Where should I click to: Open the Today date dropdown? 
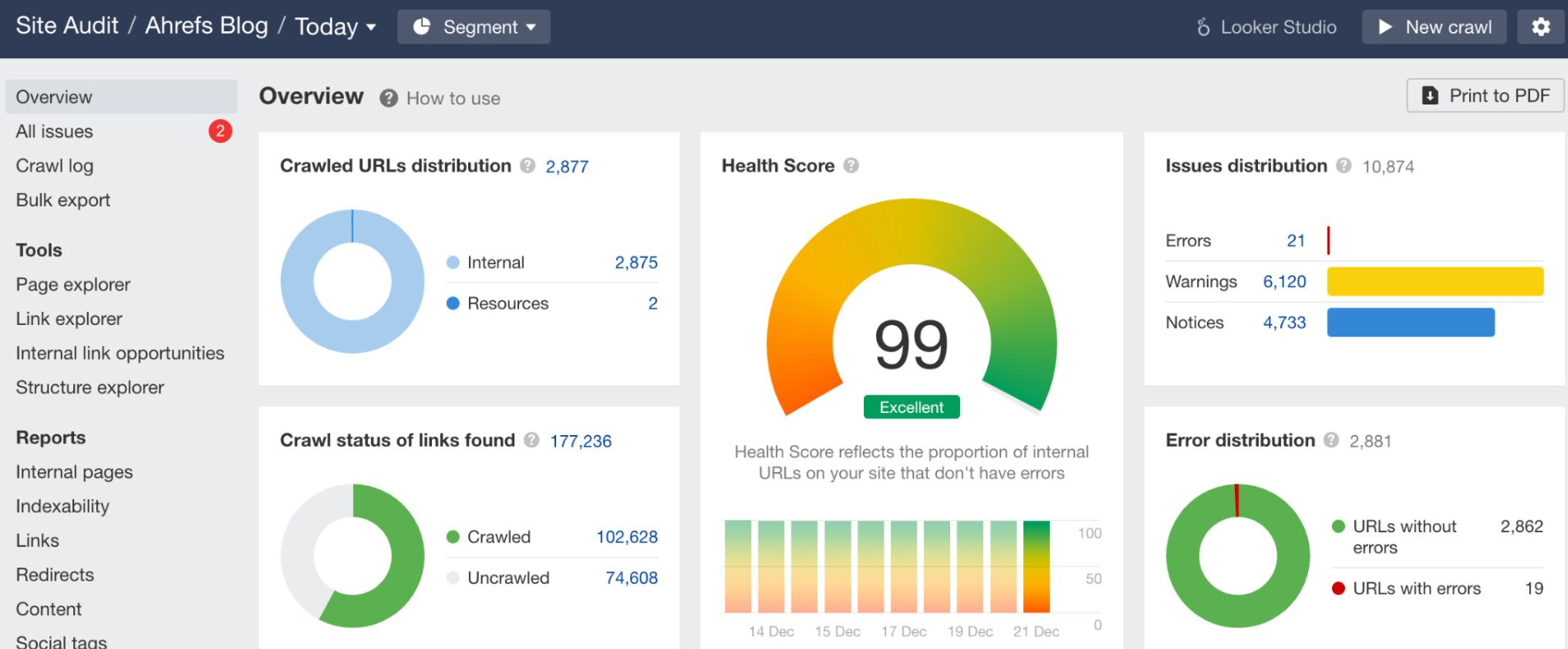336,27
